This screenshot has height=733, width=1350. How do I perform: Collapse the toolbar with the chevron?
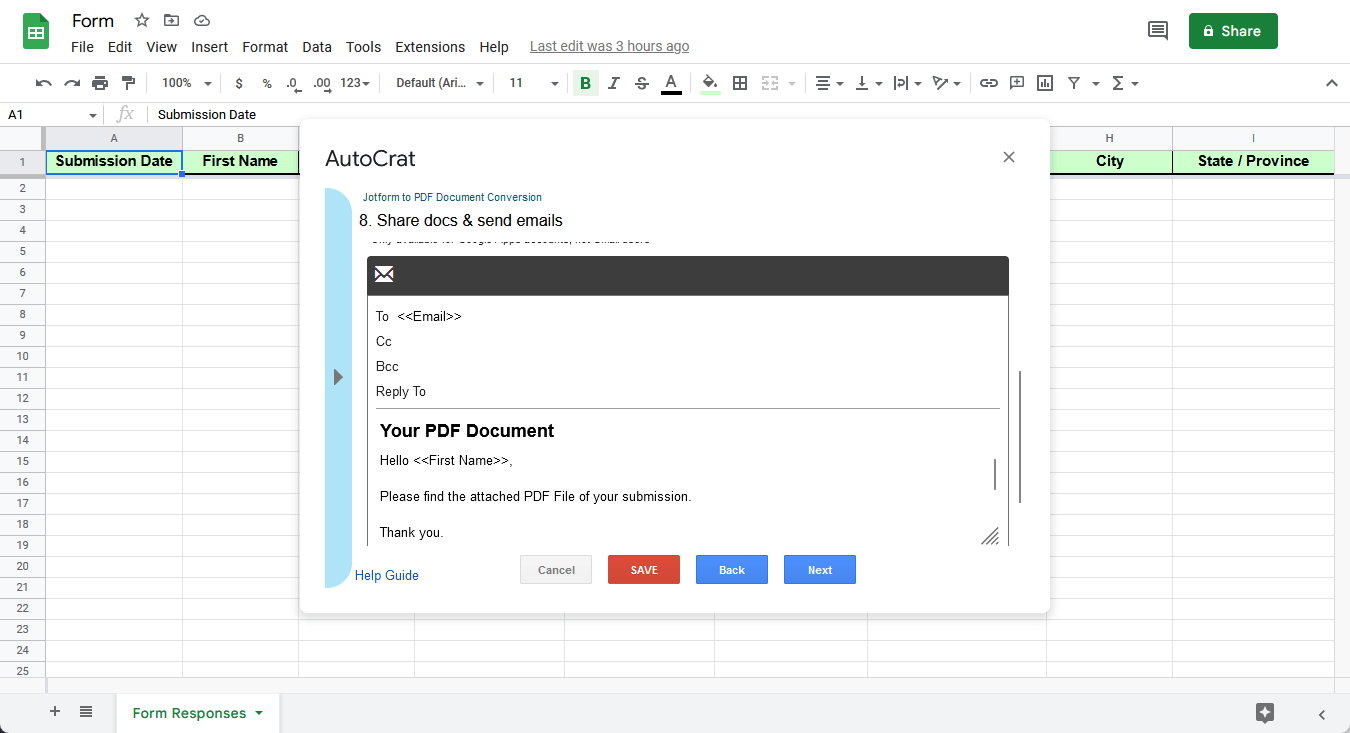click(1331, 83)
